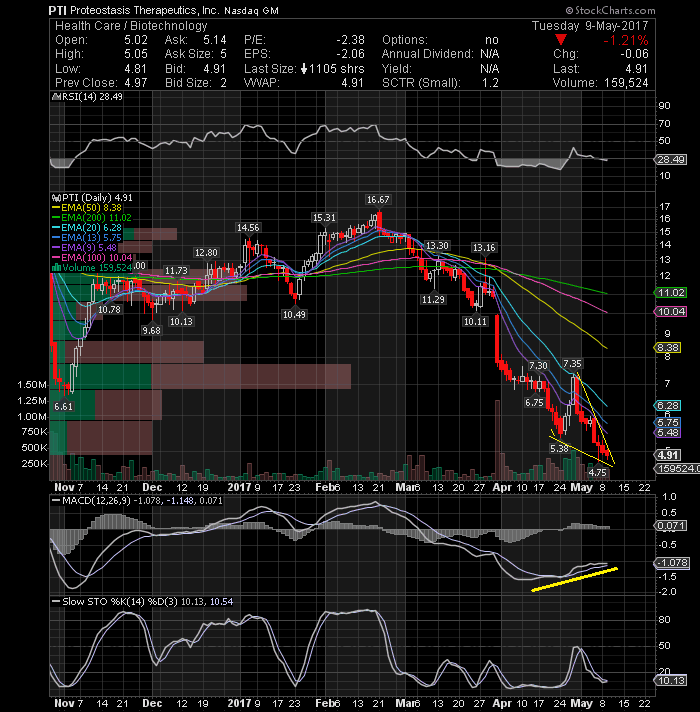Screen dimensions: 700x712
Task: Click the cyan EMA(20) 6.28 legend entry
Action: click(x=87, y=227)
